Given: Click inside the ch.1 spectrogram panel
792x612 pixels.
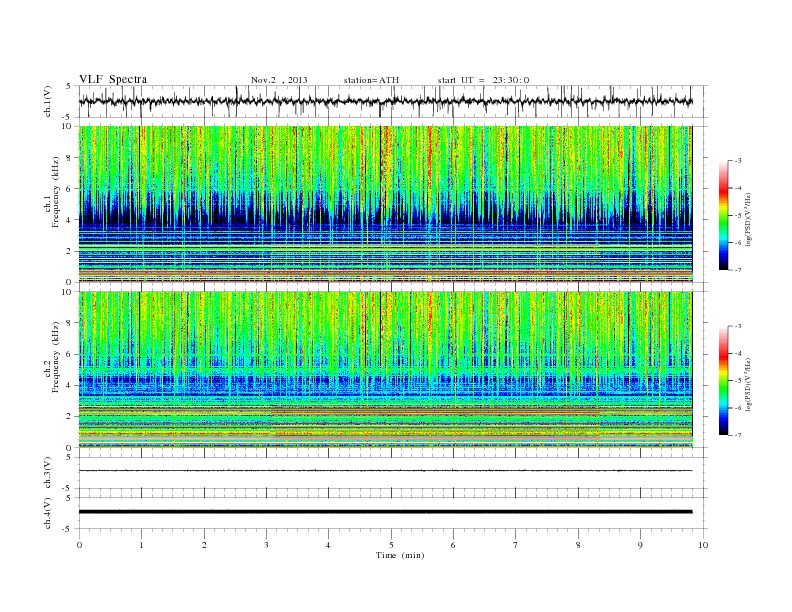Looking at the screenshot, I should (385, 204).
